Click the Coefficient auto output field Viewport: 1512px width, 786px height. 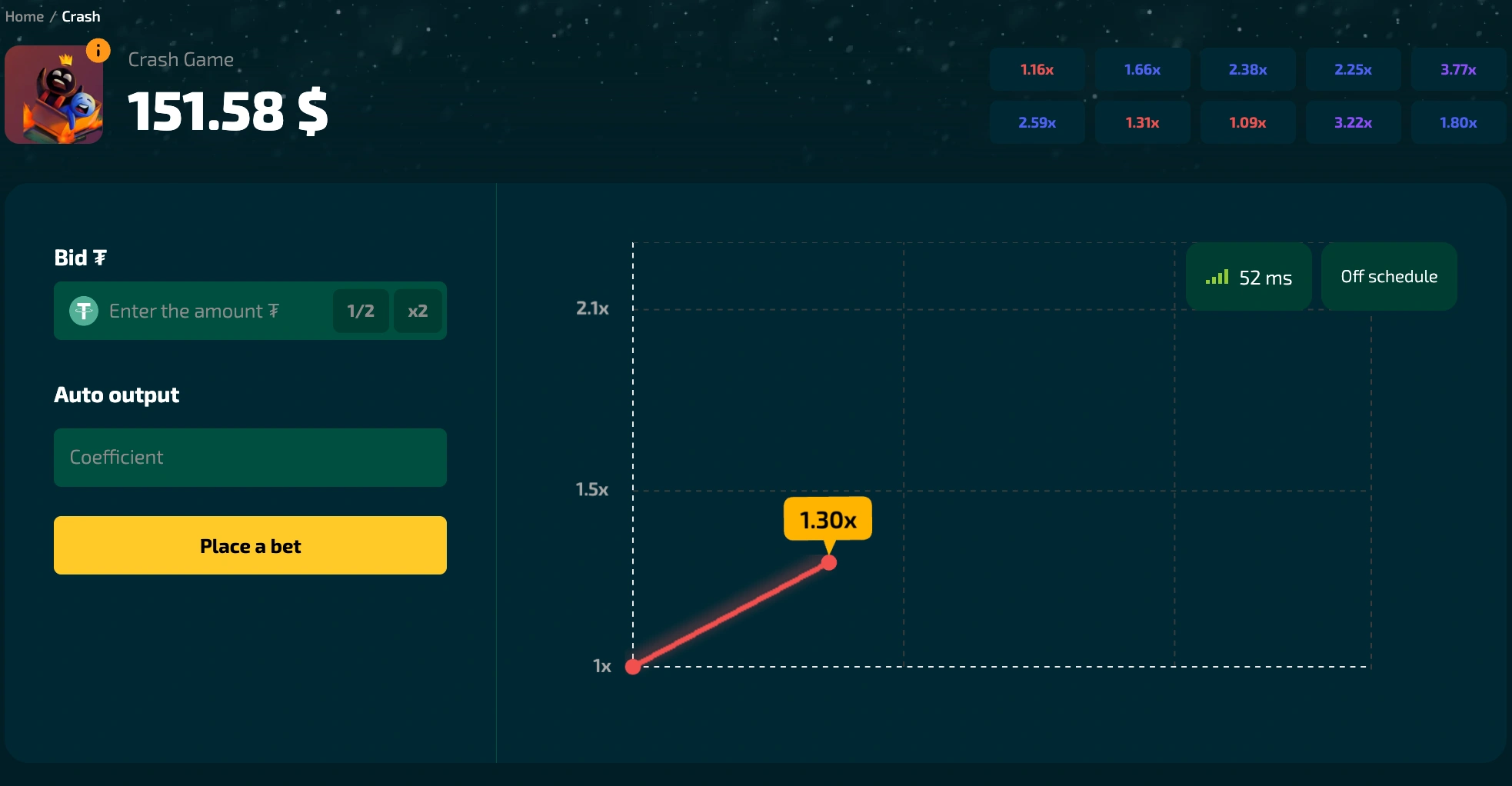pyautogui.click(x=250, y=457)
